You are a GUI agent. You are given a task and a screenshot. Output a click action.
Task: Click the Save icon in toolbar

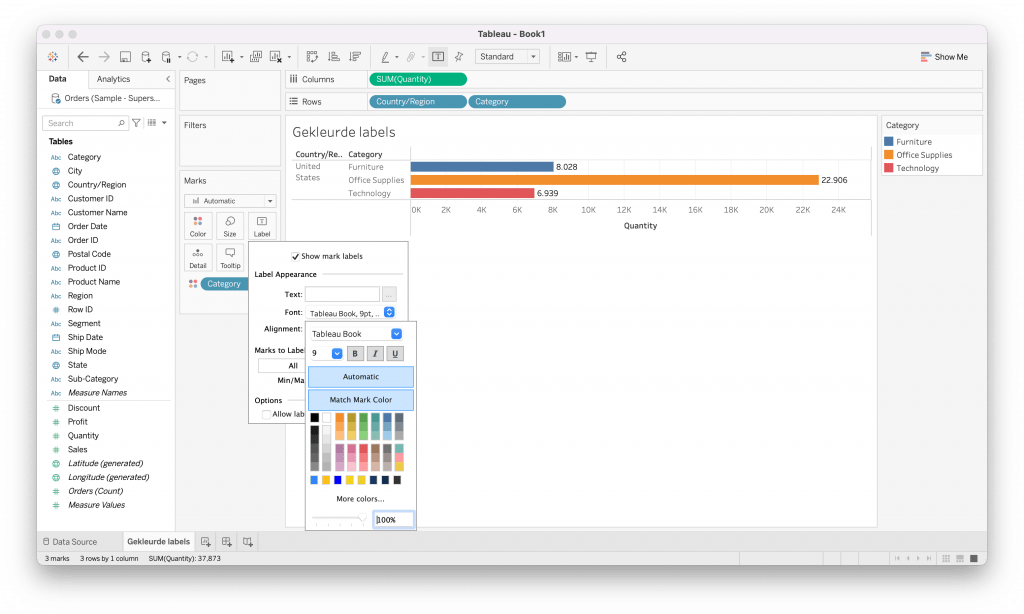(125, 57)
